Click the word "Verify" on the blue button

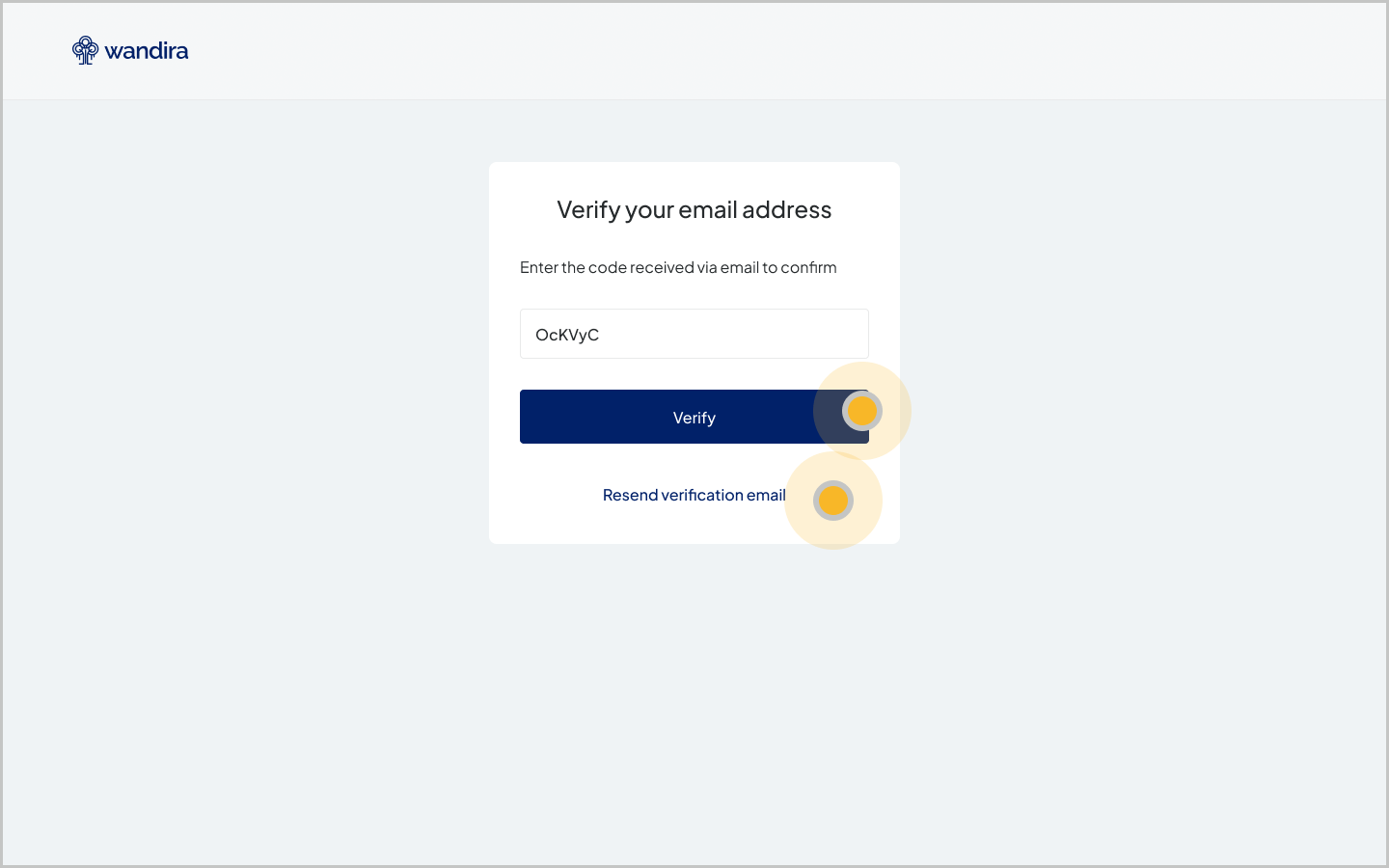pos(694,418)
